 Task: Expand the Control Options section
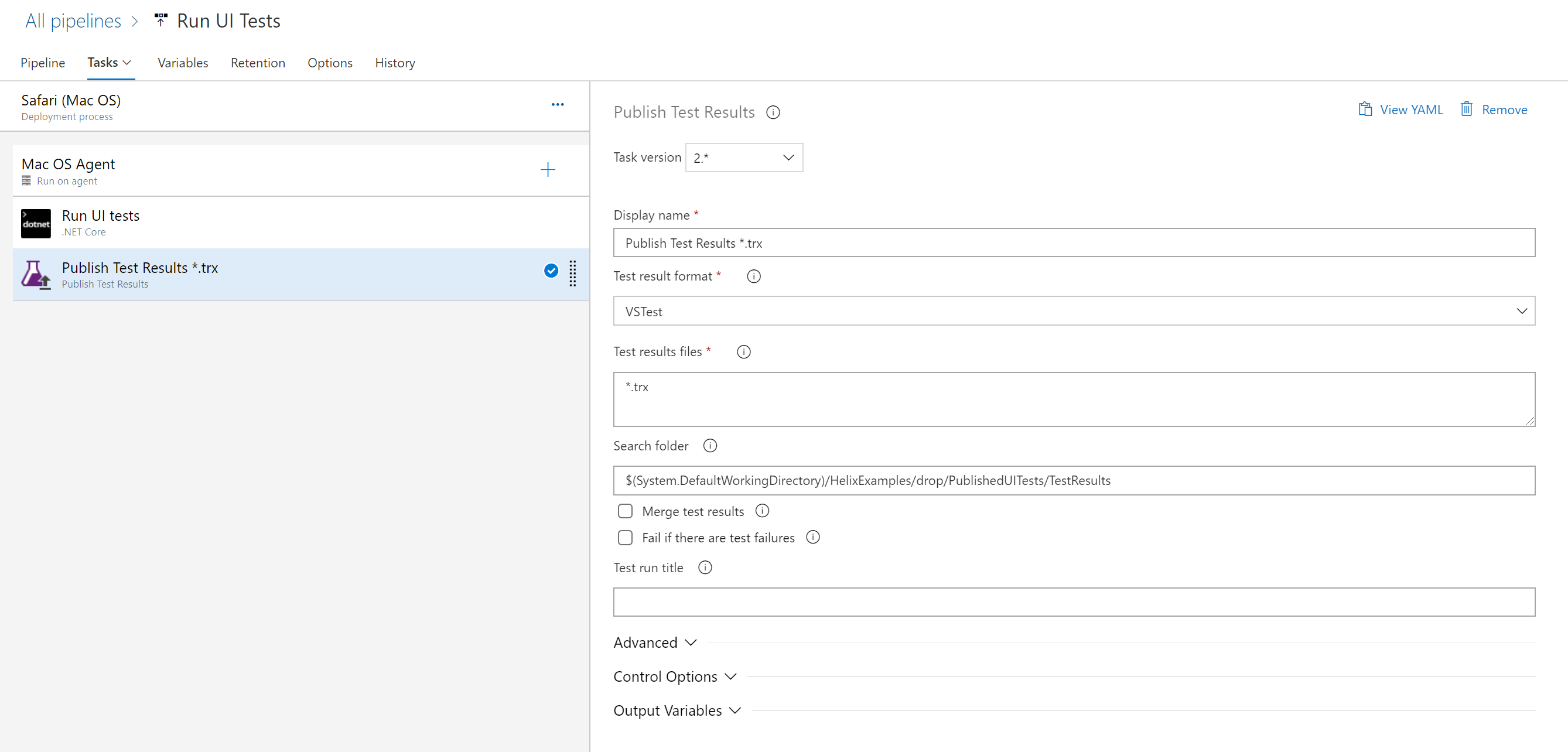point(674,676)
